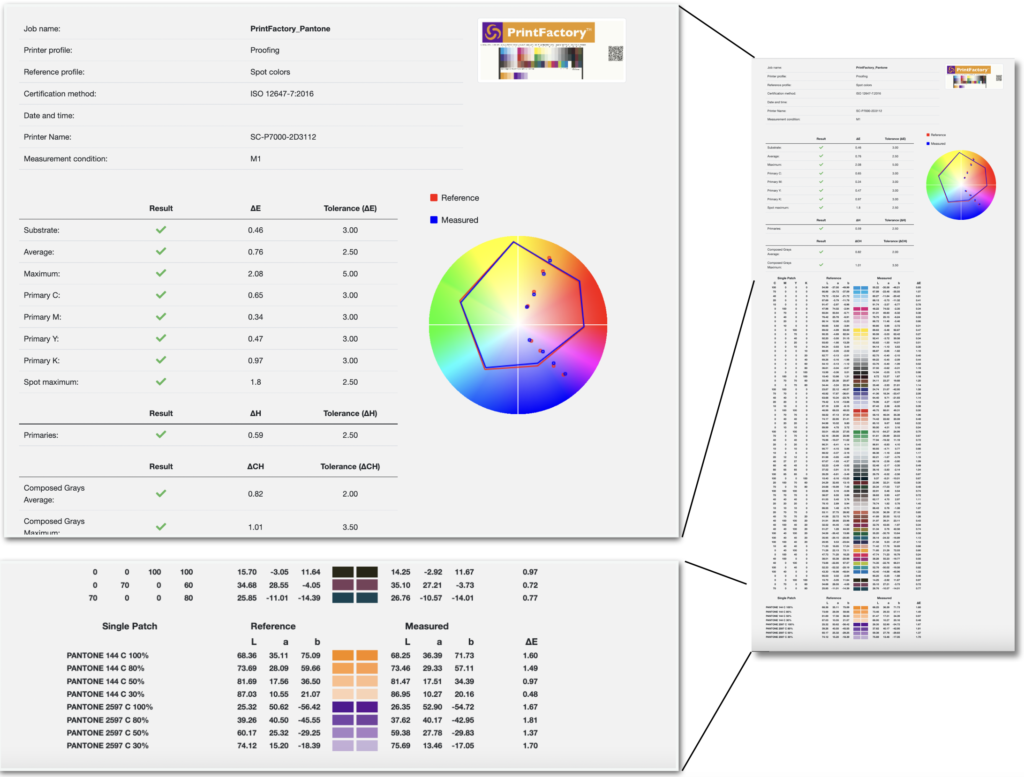Click the PANTONE 144 C 80% row label
The image size is (1024, 777).
click(x=105, y=668)
